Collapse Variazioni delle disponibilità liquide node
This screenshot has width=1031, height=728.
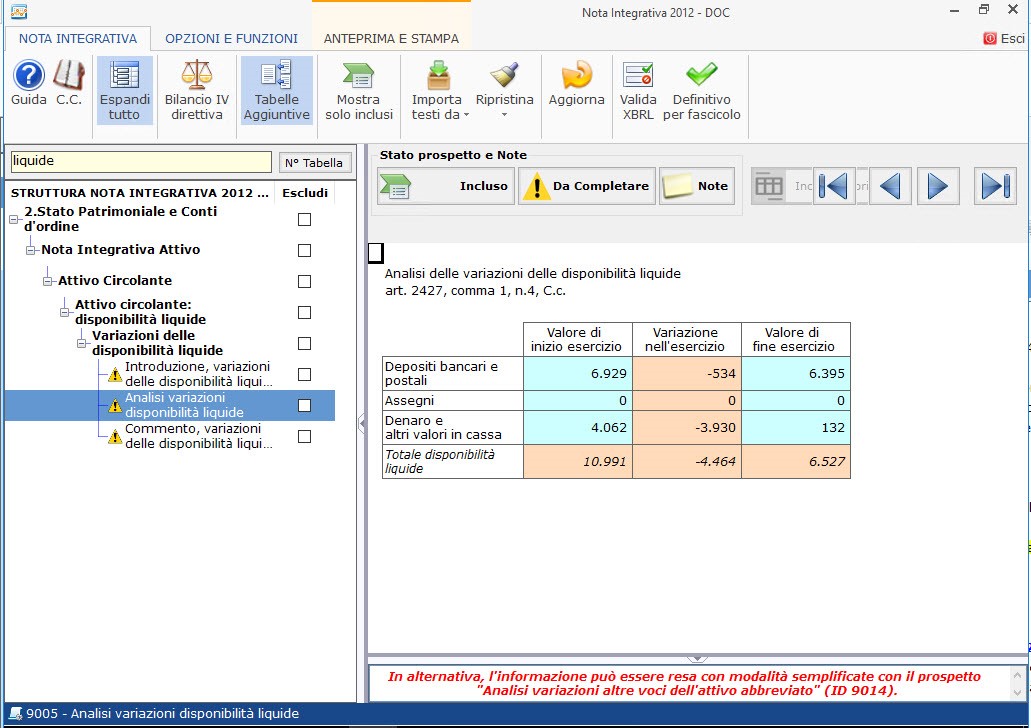coord(82,343)
